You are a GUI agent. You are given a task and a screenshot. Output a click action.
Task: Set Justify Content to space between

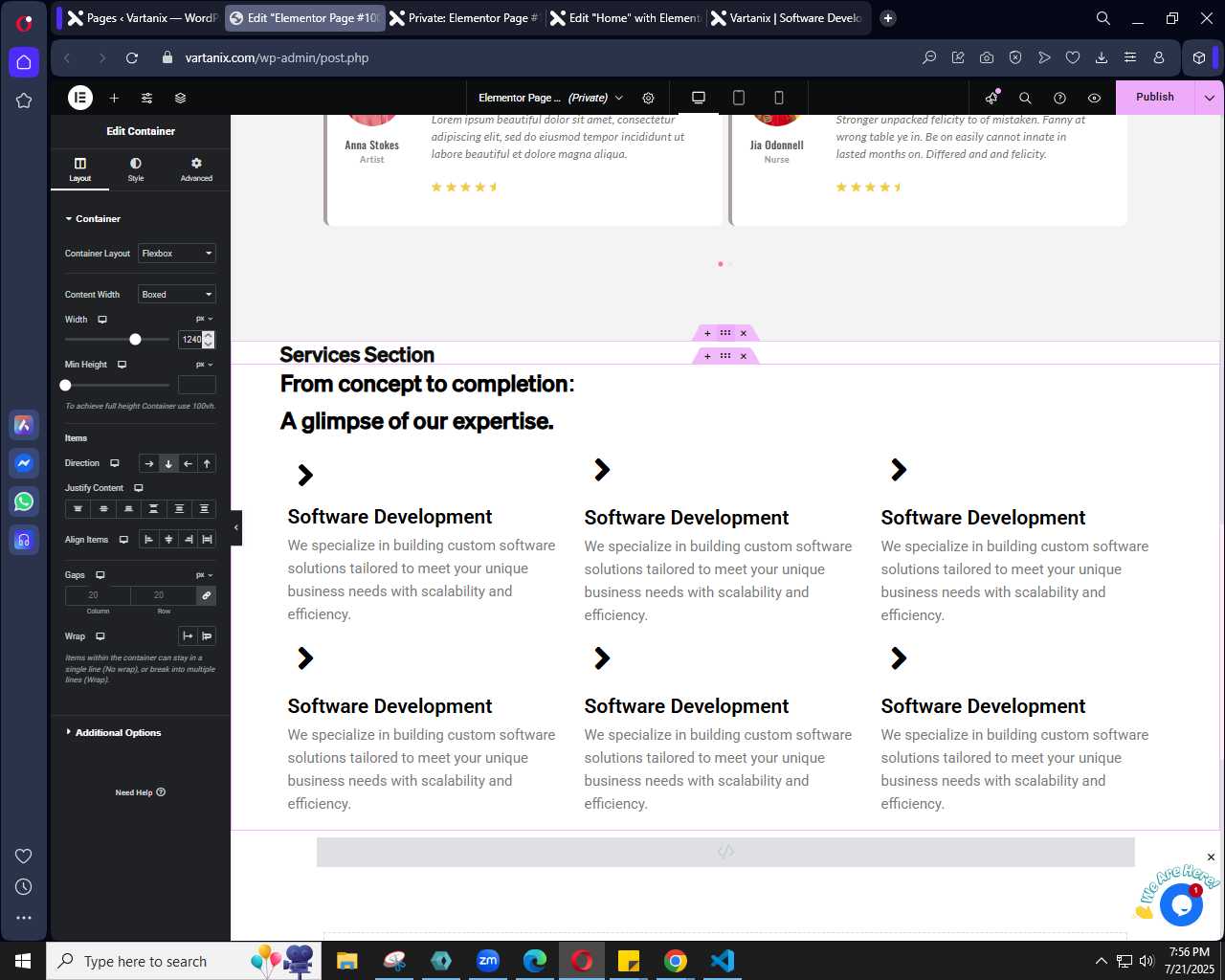pos(153,509)
